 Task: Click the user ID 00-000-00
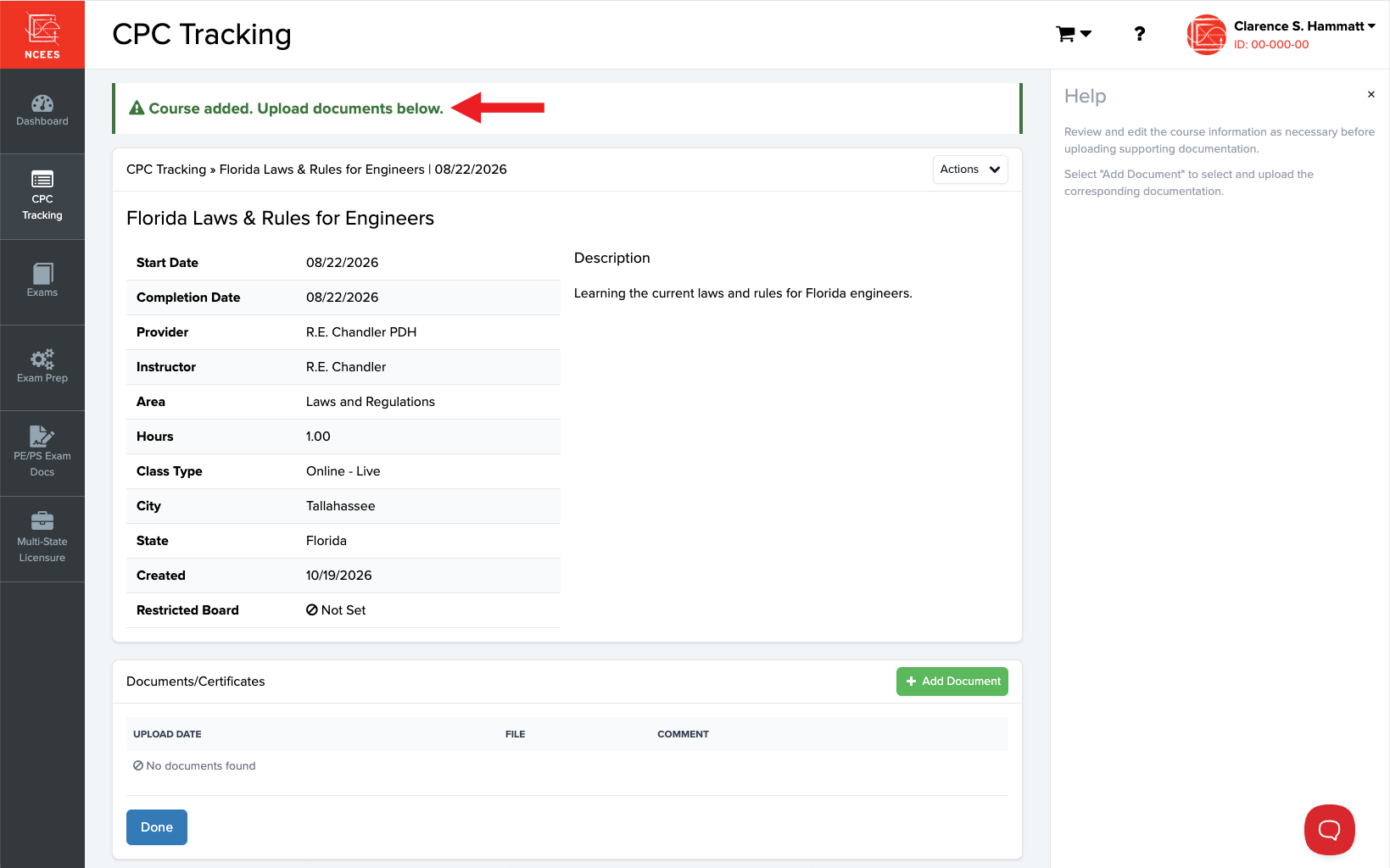(1271, 45)
